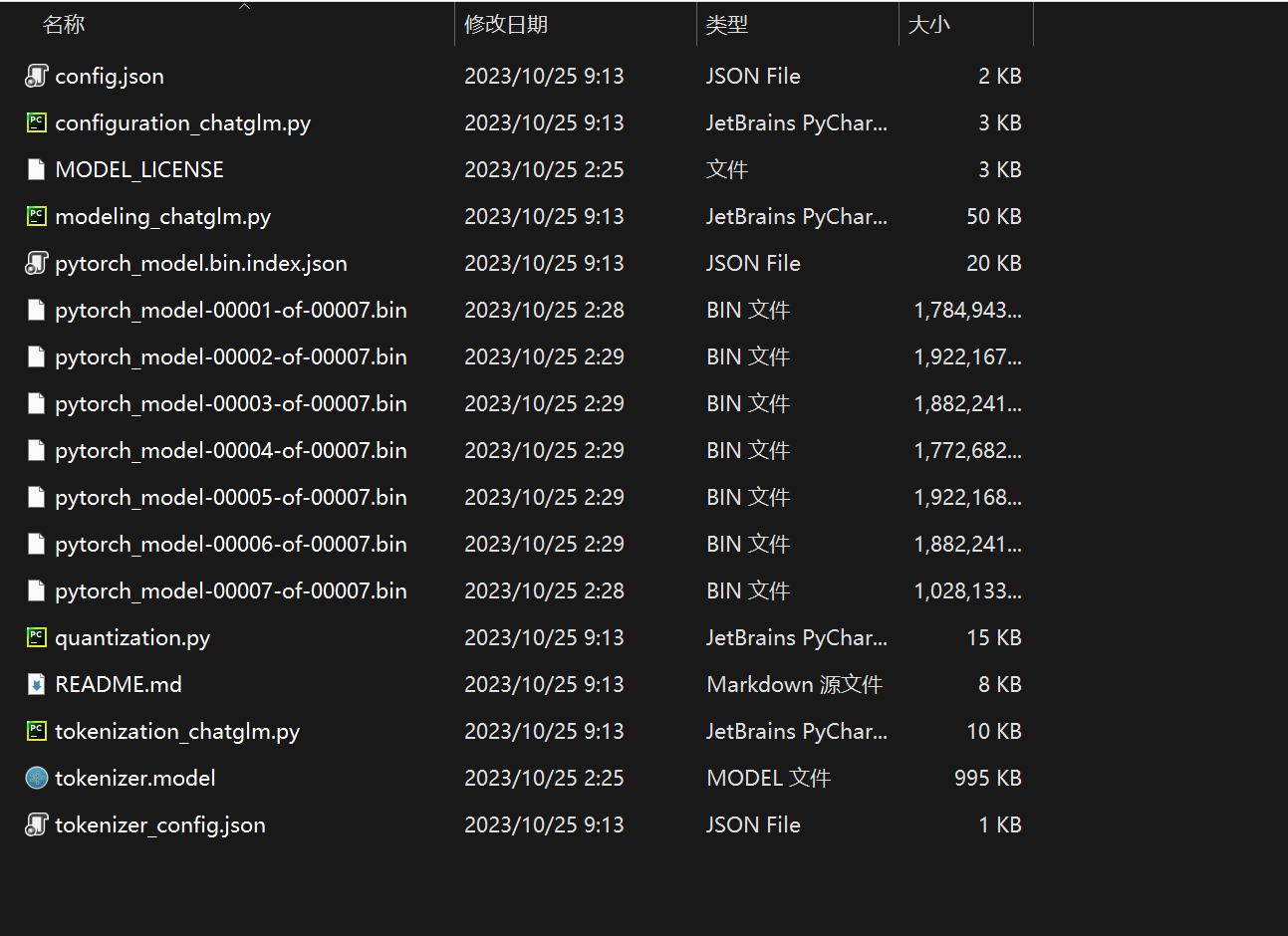Click the JSON File type of tokenizer_config.json

(x=753, y=824)
